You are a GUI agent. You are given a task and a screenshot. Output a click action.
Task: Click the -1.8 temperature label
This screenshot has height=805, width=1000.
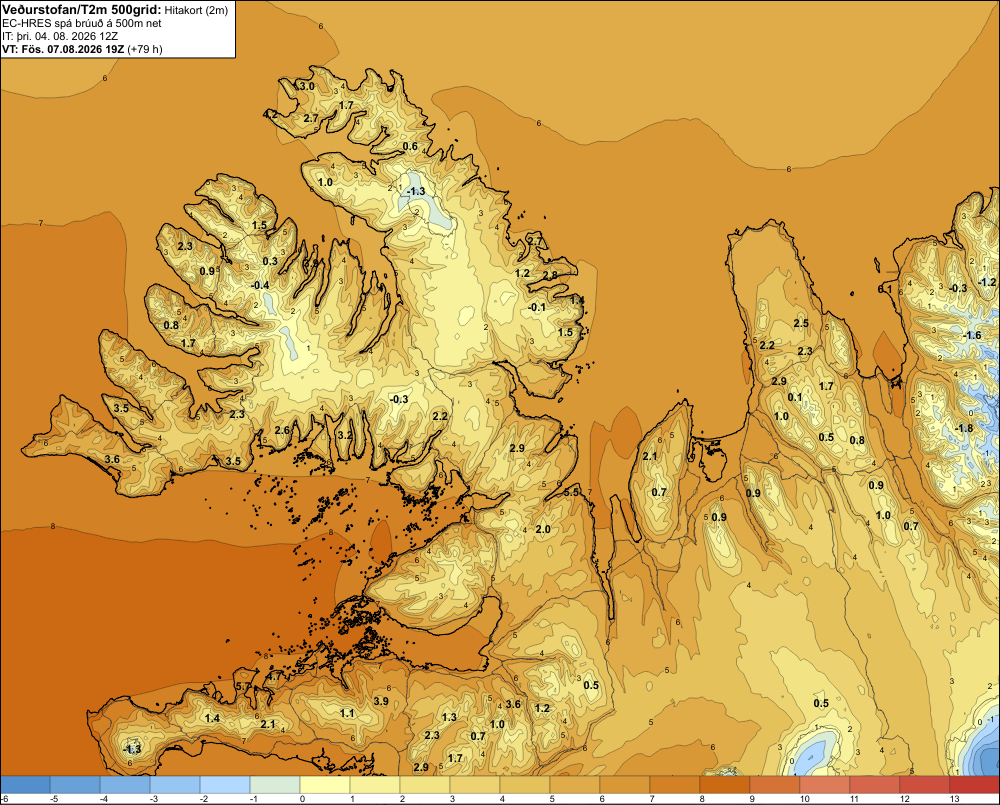pyautogui.click(x=964, y=428)
